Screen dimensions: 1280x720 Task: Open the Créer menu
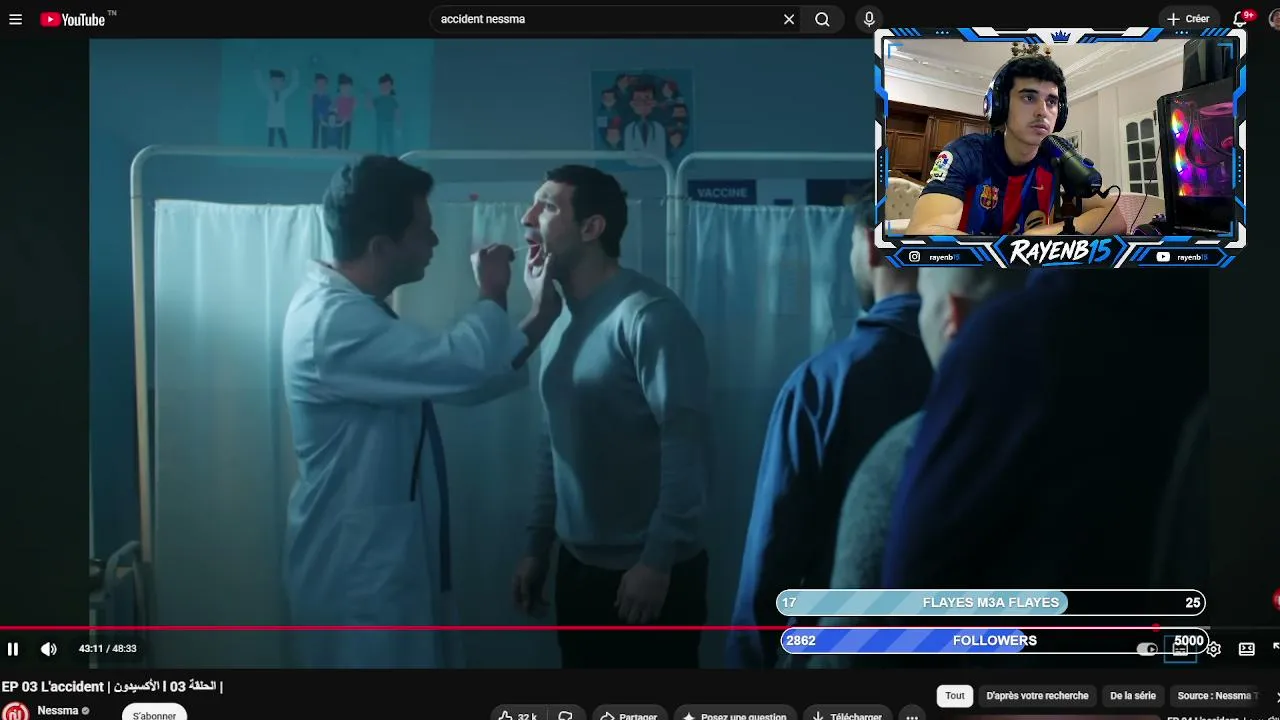(1188, 19)
